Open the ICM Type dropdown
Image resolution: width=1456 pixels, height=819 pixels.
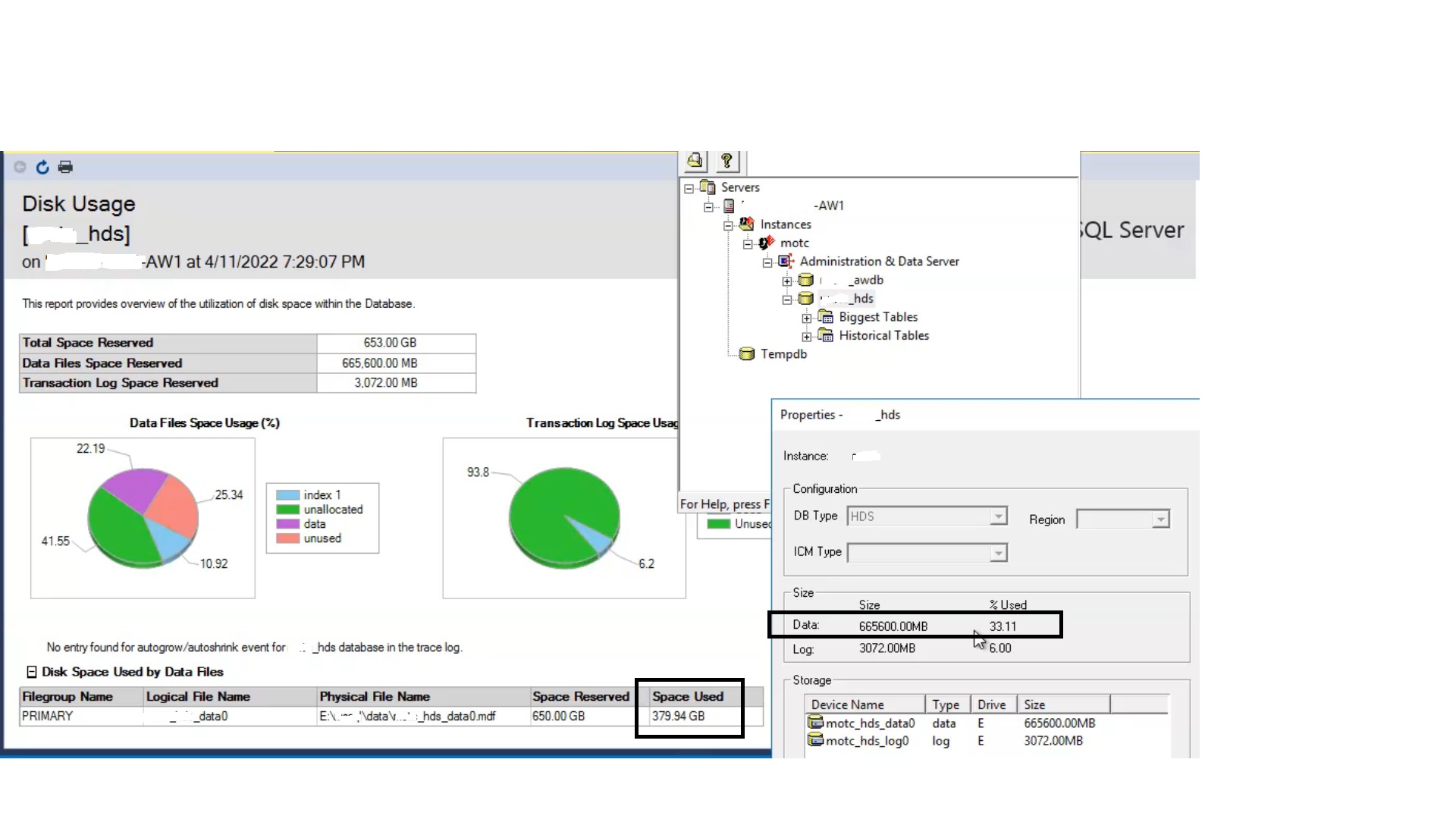pyautogui.click(x=998, y=553)
